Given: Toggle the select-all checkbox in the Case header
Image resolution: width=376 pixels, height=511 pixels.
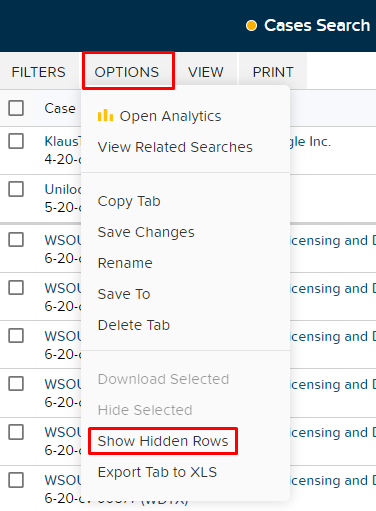Looking at the screenshot, I should (16, 108).
